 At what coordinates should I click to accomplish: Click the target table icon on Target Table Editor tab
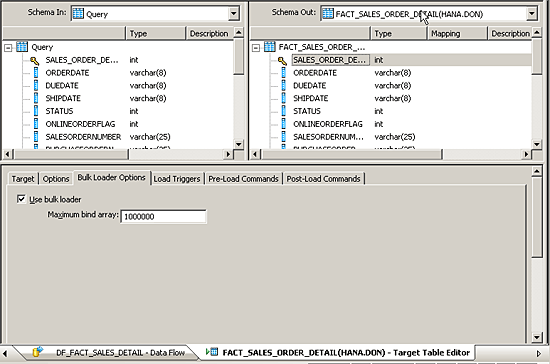[212, 352]
